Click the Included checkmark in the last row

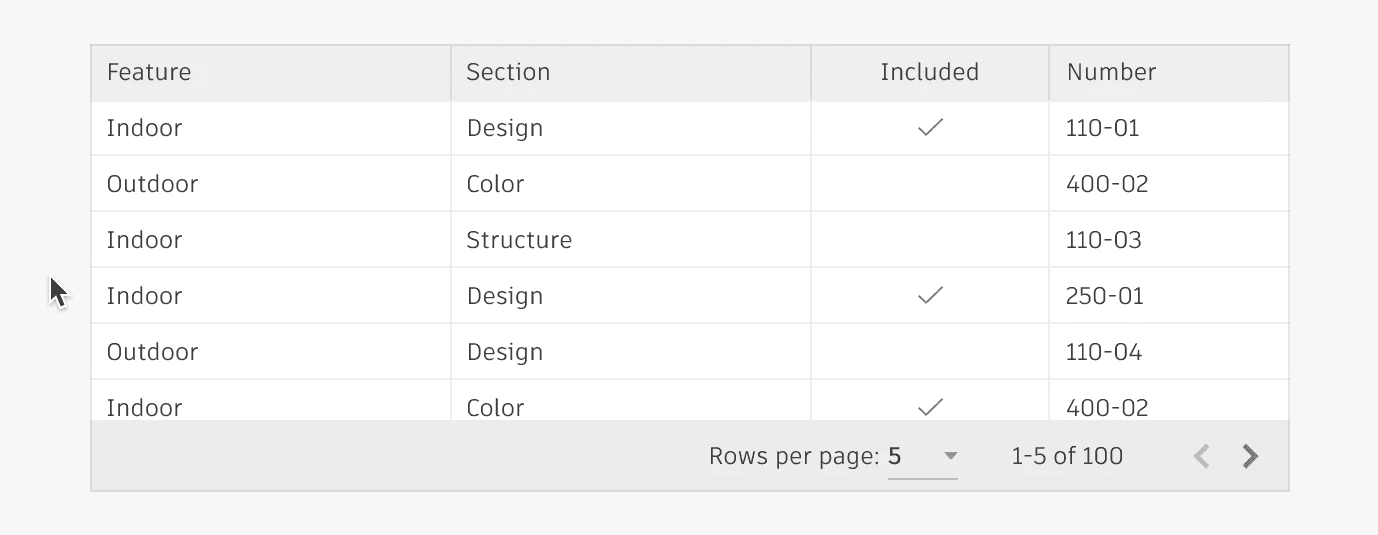930,407
